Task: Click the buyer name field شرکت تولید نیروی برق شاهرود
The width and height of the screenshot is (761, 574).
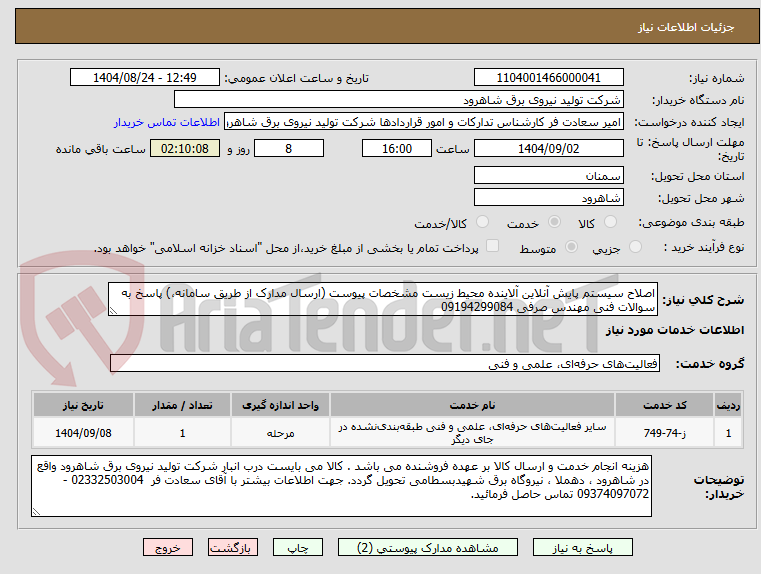Action: (398, 100)
